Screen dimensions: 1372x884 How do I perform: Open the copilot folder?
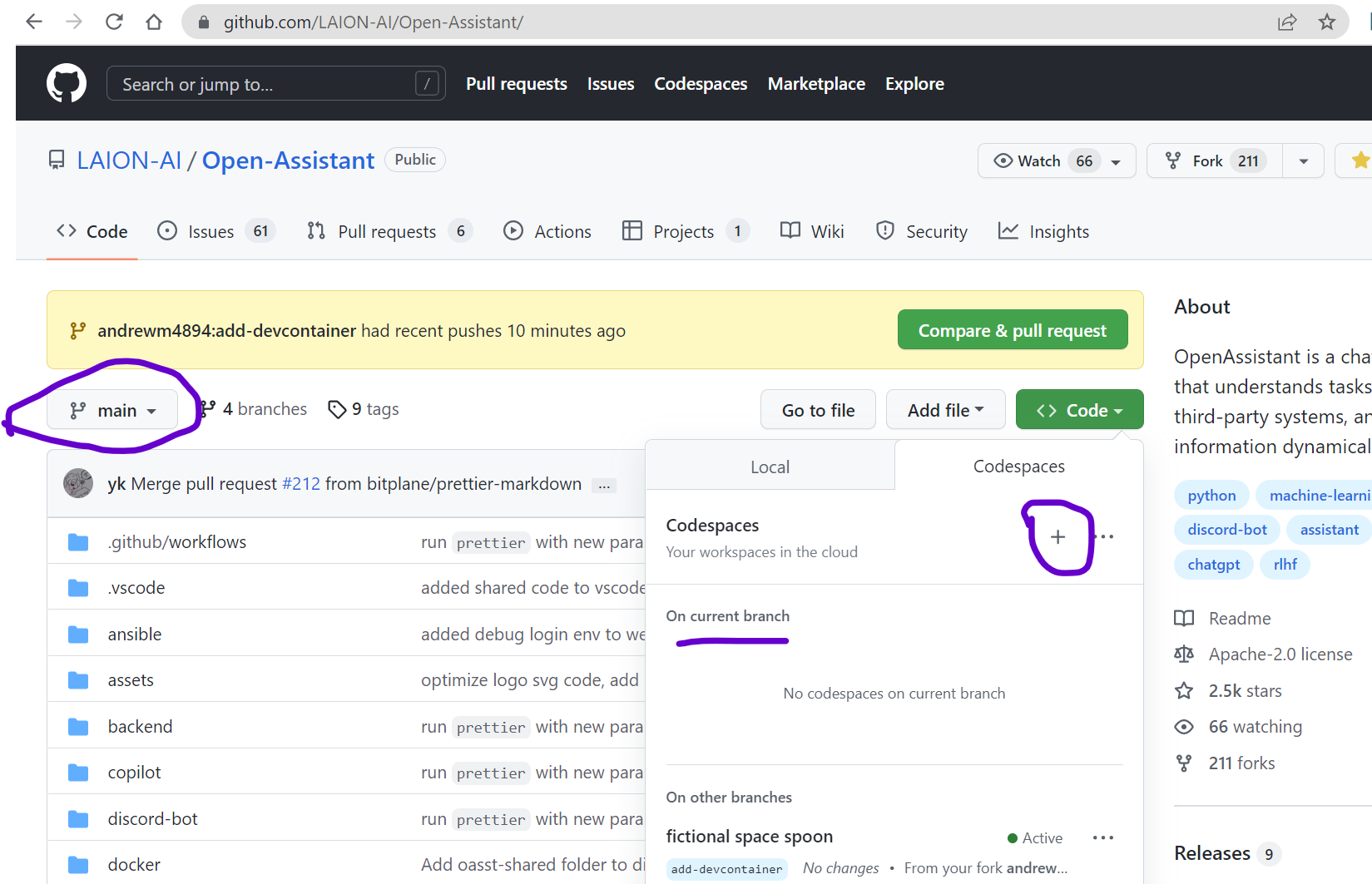pyautogui.click(x=134, y=773)
